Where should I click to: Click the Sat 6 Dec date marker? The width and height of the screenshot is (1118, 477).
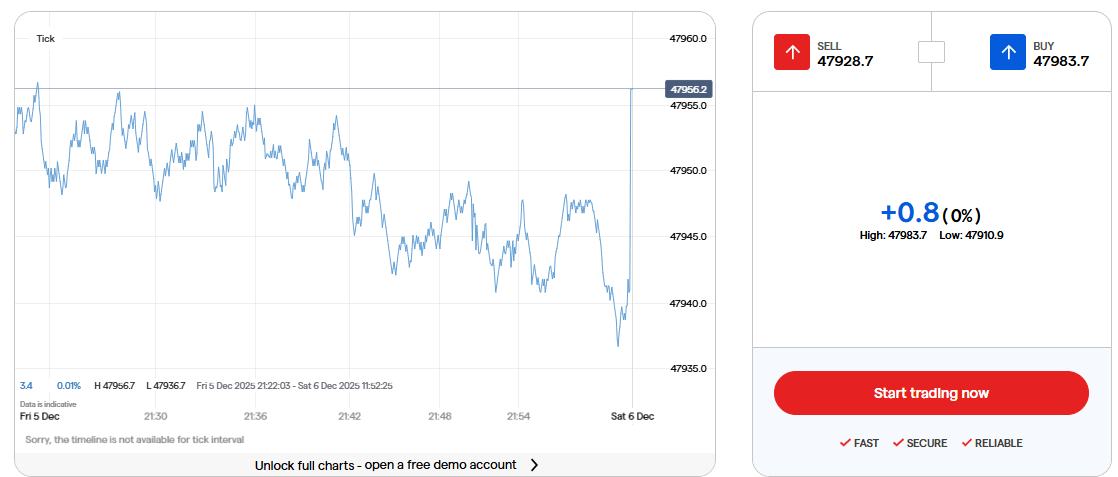632,416
